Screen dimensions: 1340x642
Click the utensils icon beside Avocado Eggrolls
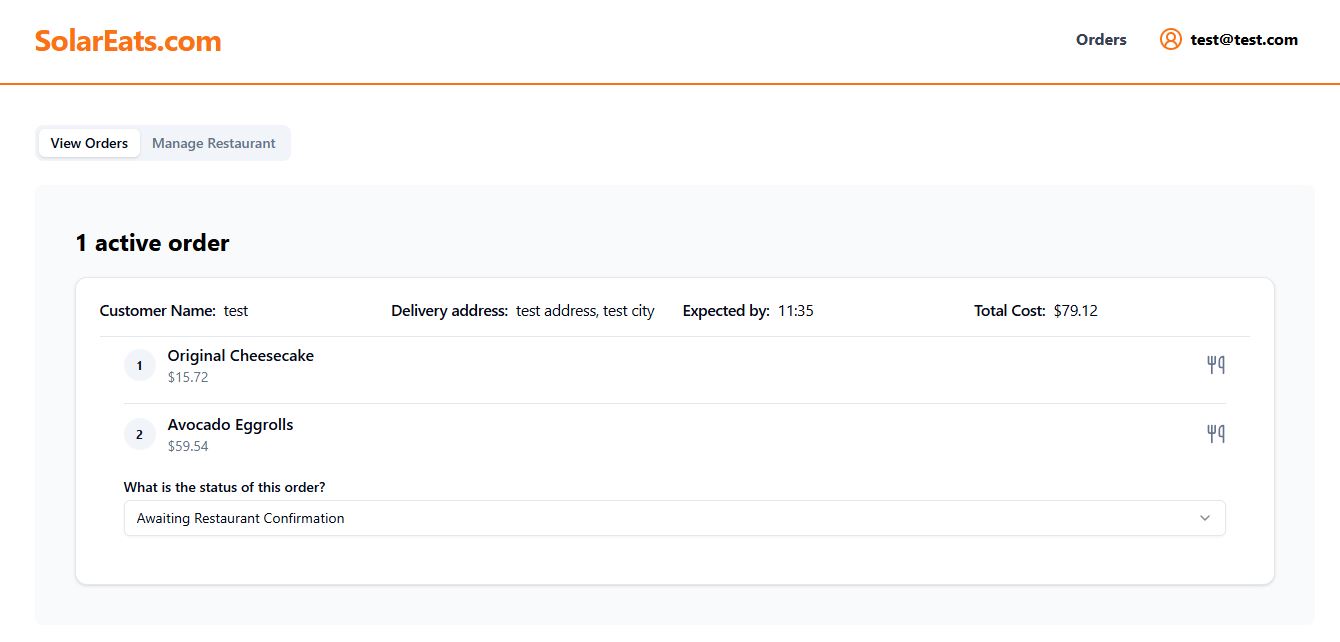(x=1216, y=434)
